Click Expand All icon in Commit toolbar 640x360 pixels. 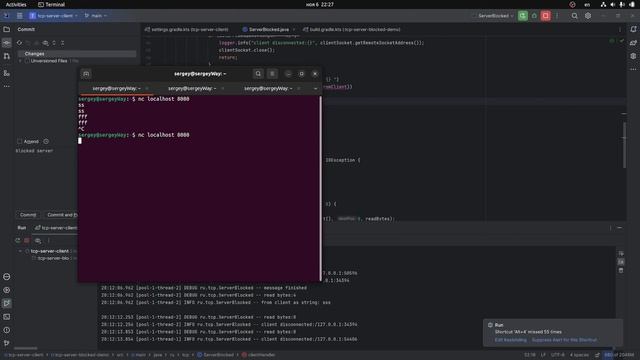[54, 43]
